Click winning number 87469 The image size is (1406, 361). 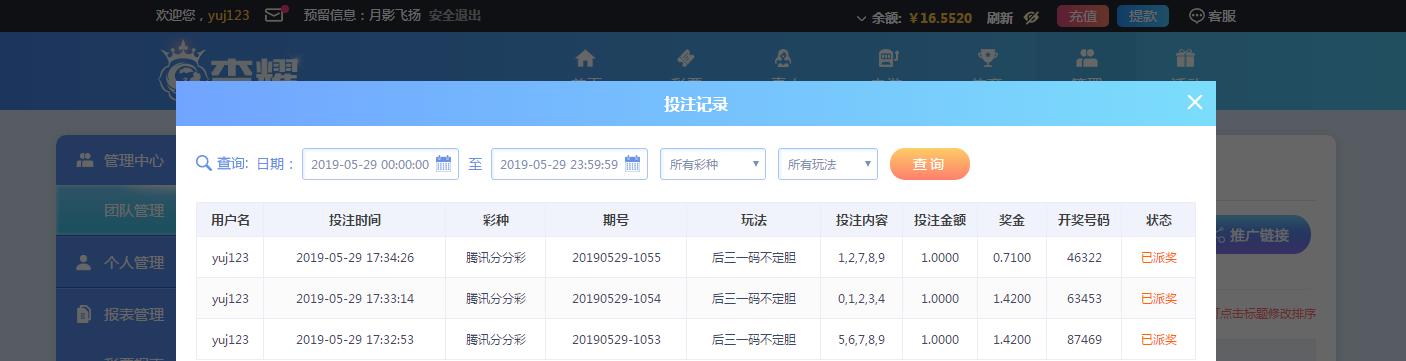[x=1084, y=340]
